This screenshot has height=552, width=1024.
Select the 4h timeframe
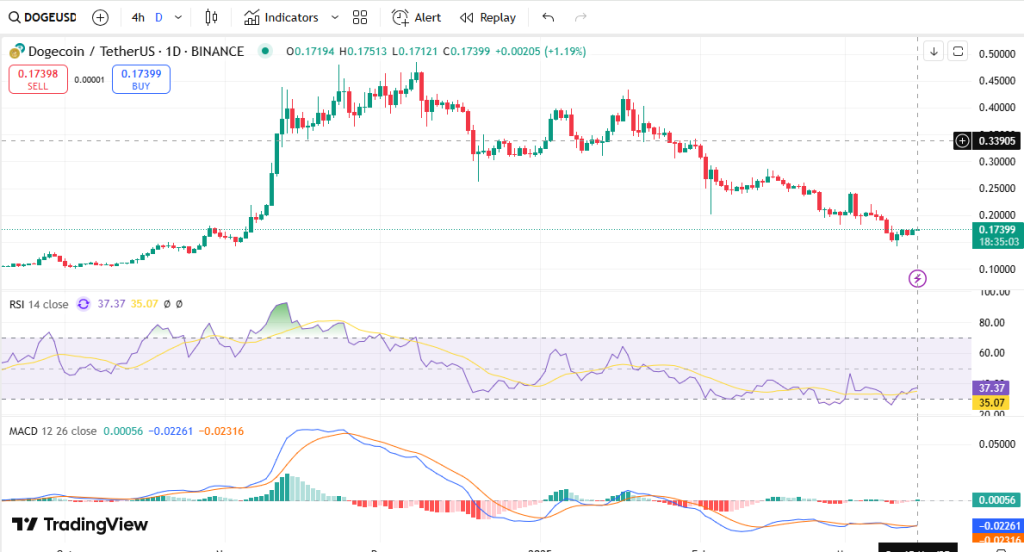tap(138, 18)
